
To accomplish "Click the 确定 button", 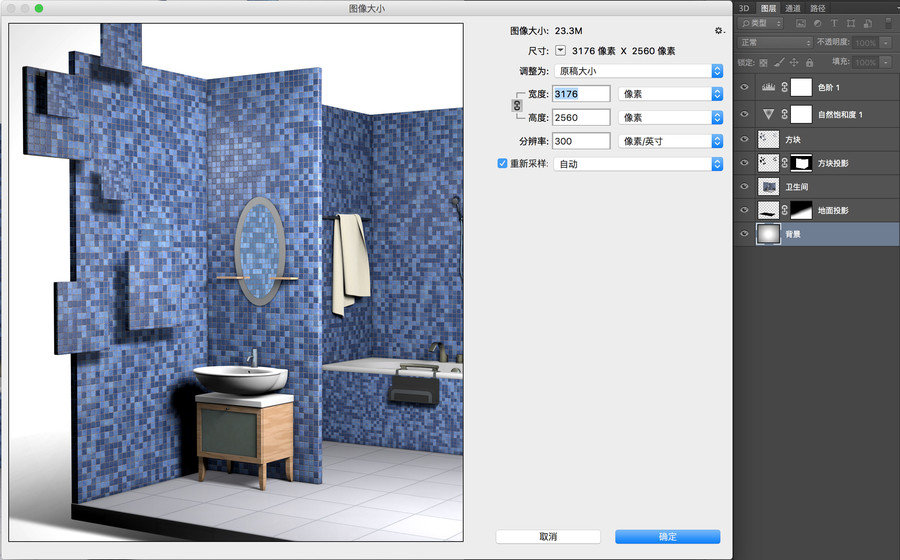I will click(668, 536).
